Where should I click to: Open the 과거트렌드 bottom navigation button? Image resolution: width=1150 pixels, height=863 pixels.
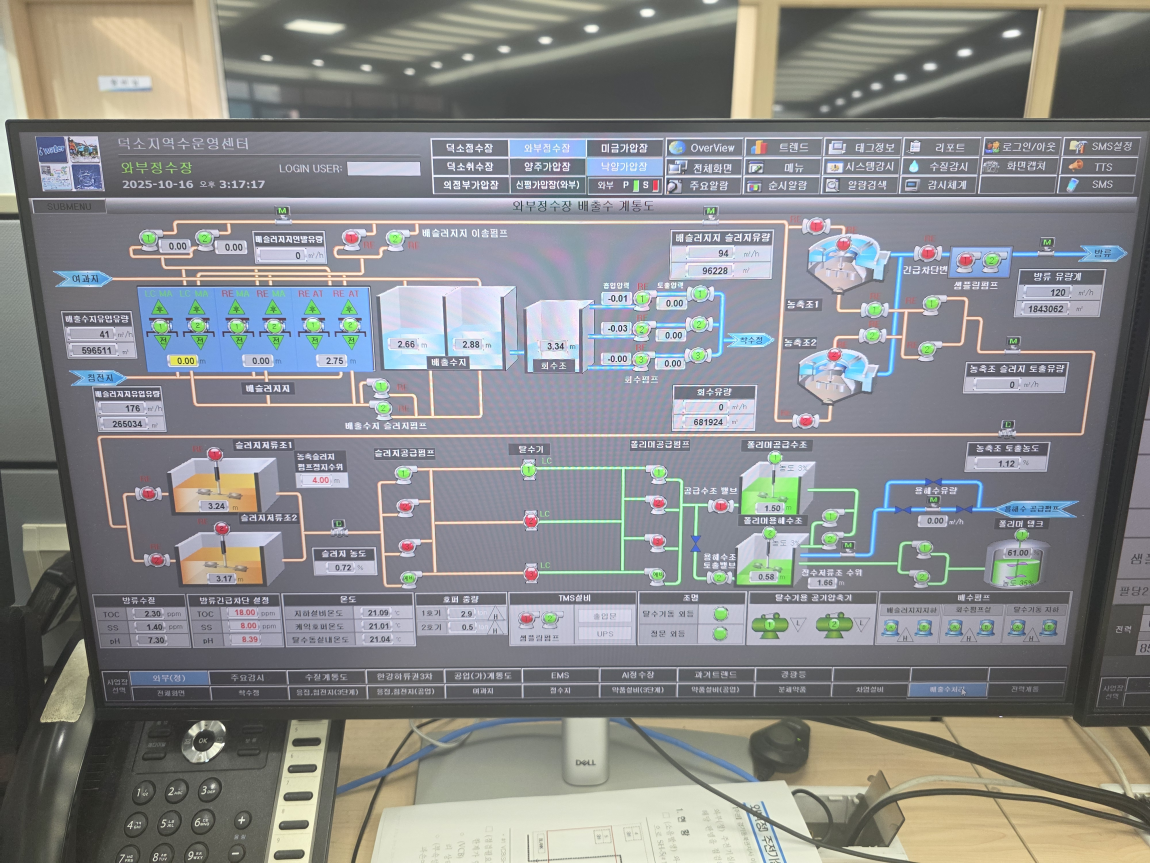coord(715,675)
